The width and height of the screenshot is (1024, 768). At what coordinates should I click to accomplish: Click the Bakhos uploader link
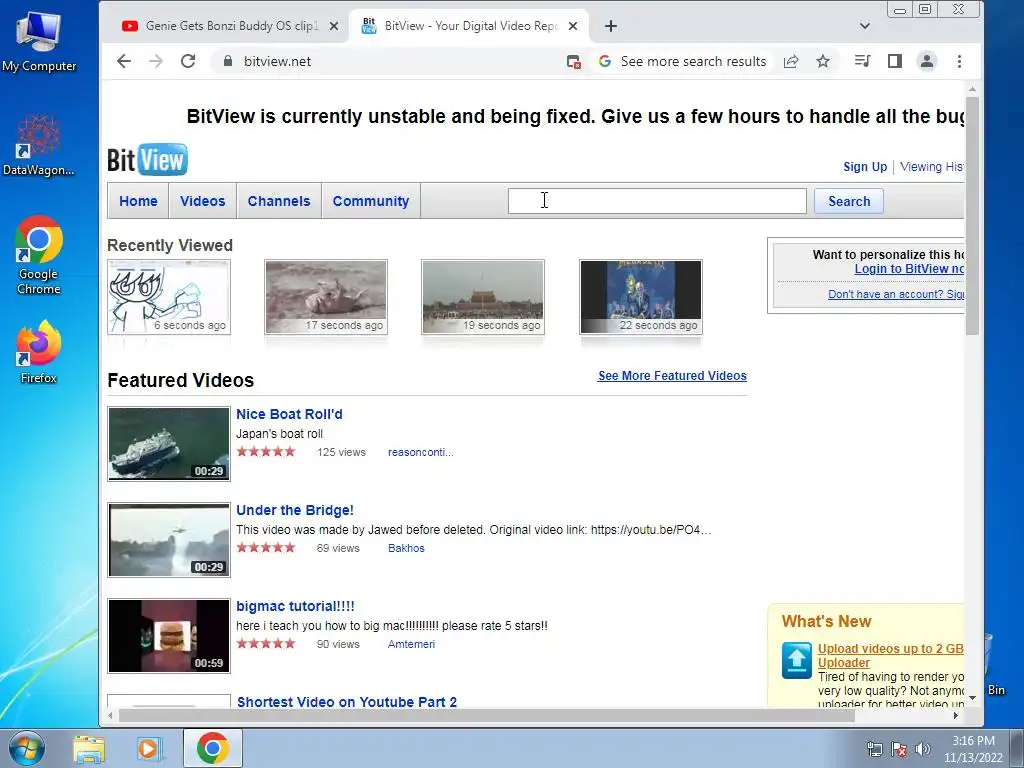point(406,548)
